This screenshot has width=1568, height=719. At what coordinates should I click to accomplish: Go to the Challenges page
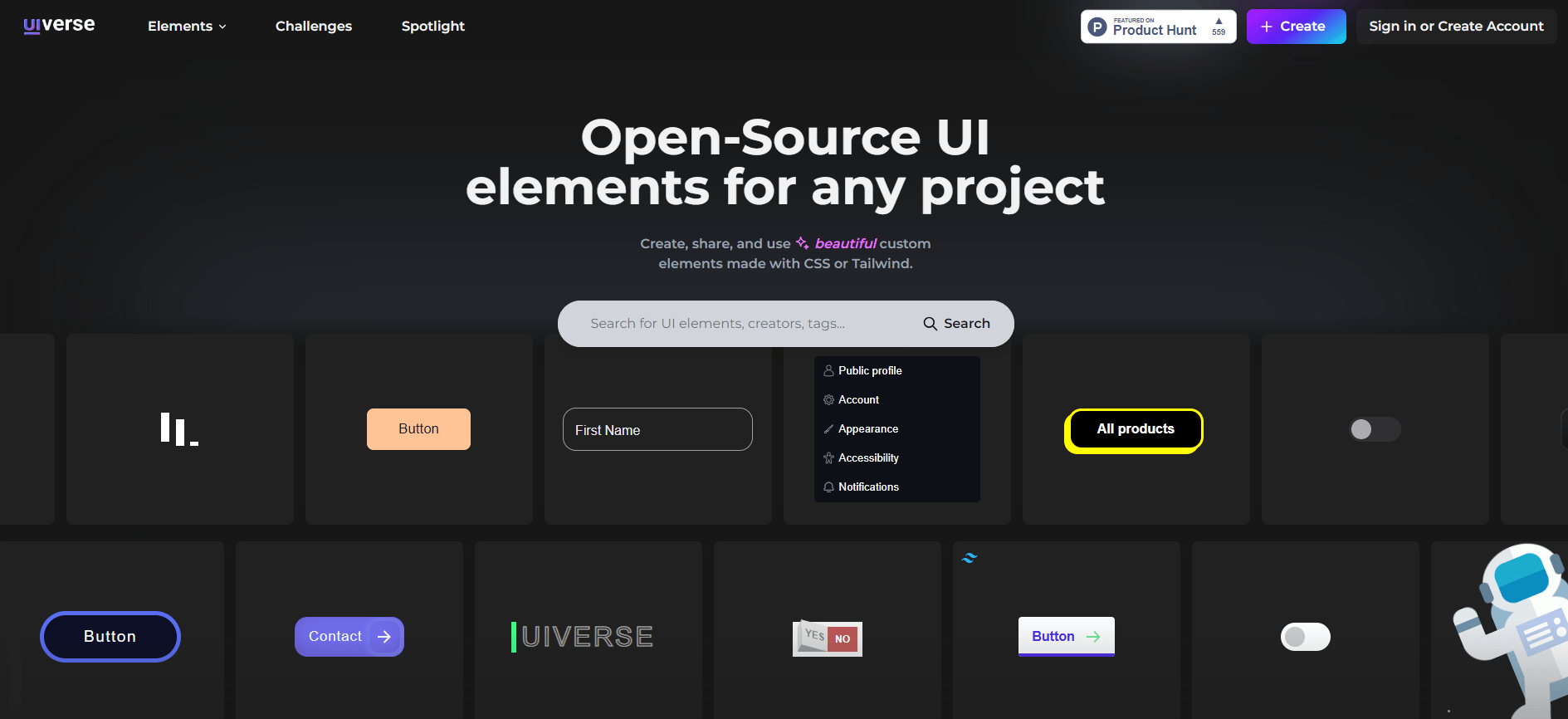pos(314,26)
